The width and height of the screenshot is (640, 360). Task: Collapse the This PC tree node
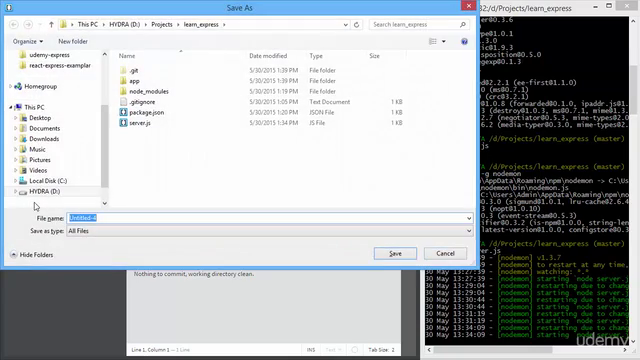[11, 107]
